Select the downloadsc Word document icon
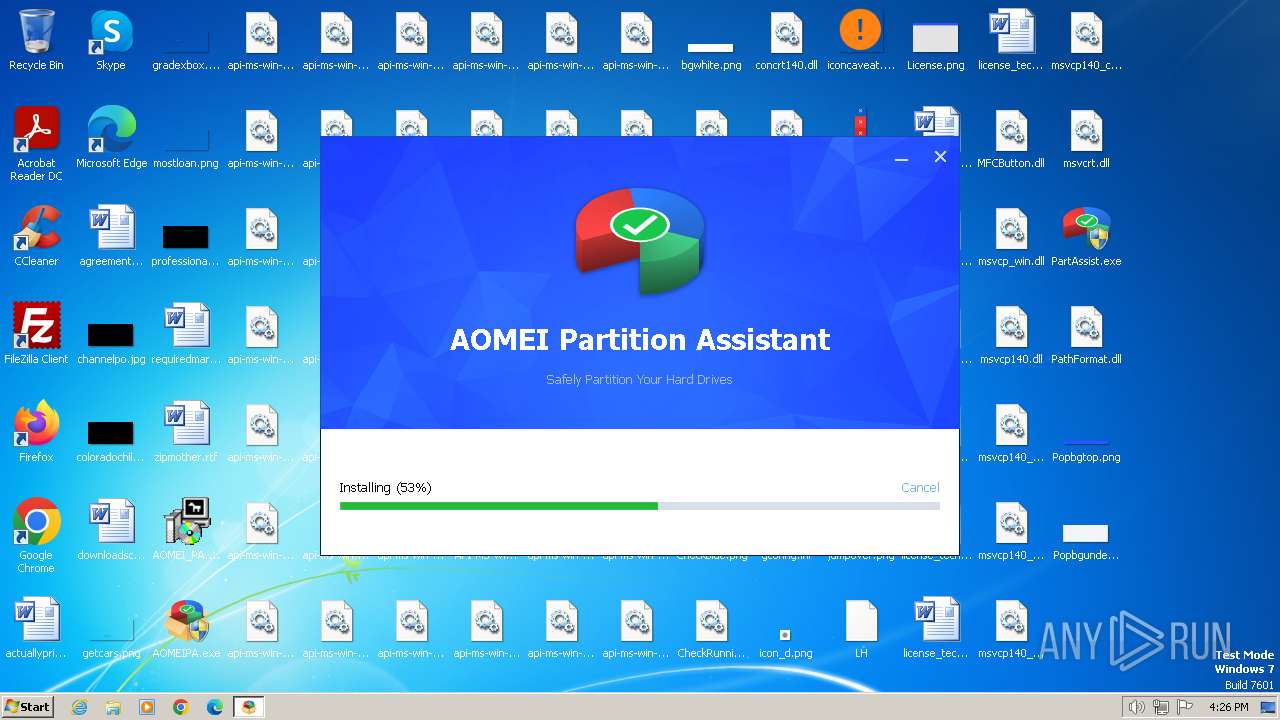This screenshot has height=720, width=1280. pyautogui.click(x=111, y=531)
